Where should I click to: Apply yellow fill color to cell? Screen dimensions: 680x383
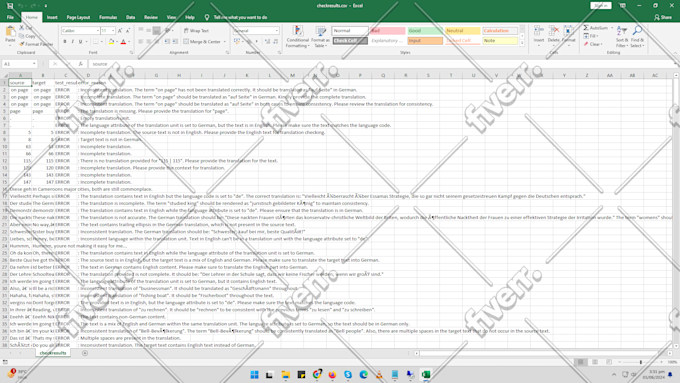111,42
